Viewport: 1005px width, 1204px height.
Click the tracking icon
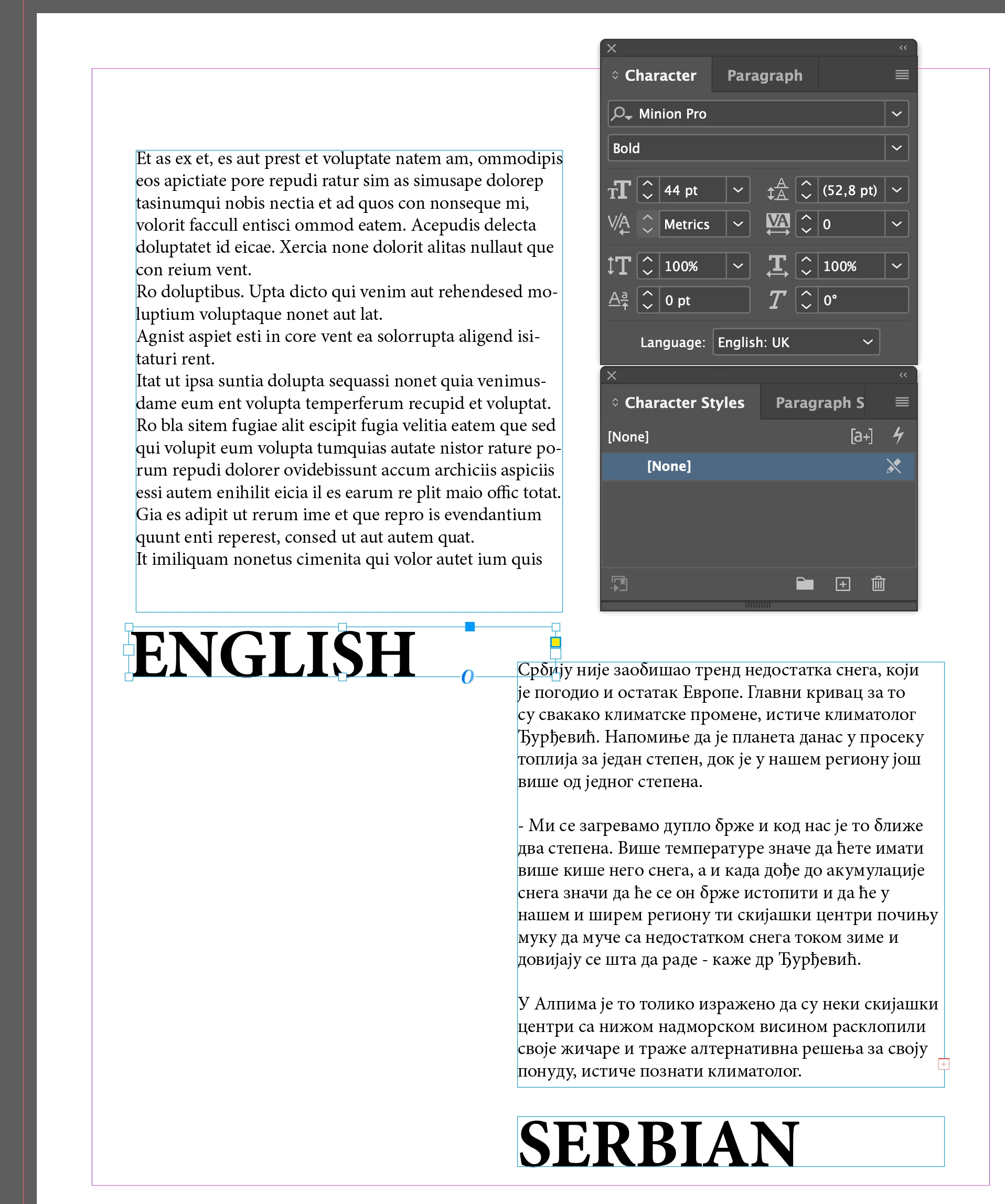pyautogui.click(x=778, y=223)
